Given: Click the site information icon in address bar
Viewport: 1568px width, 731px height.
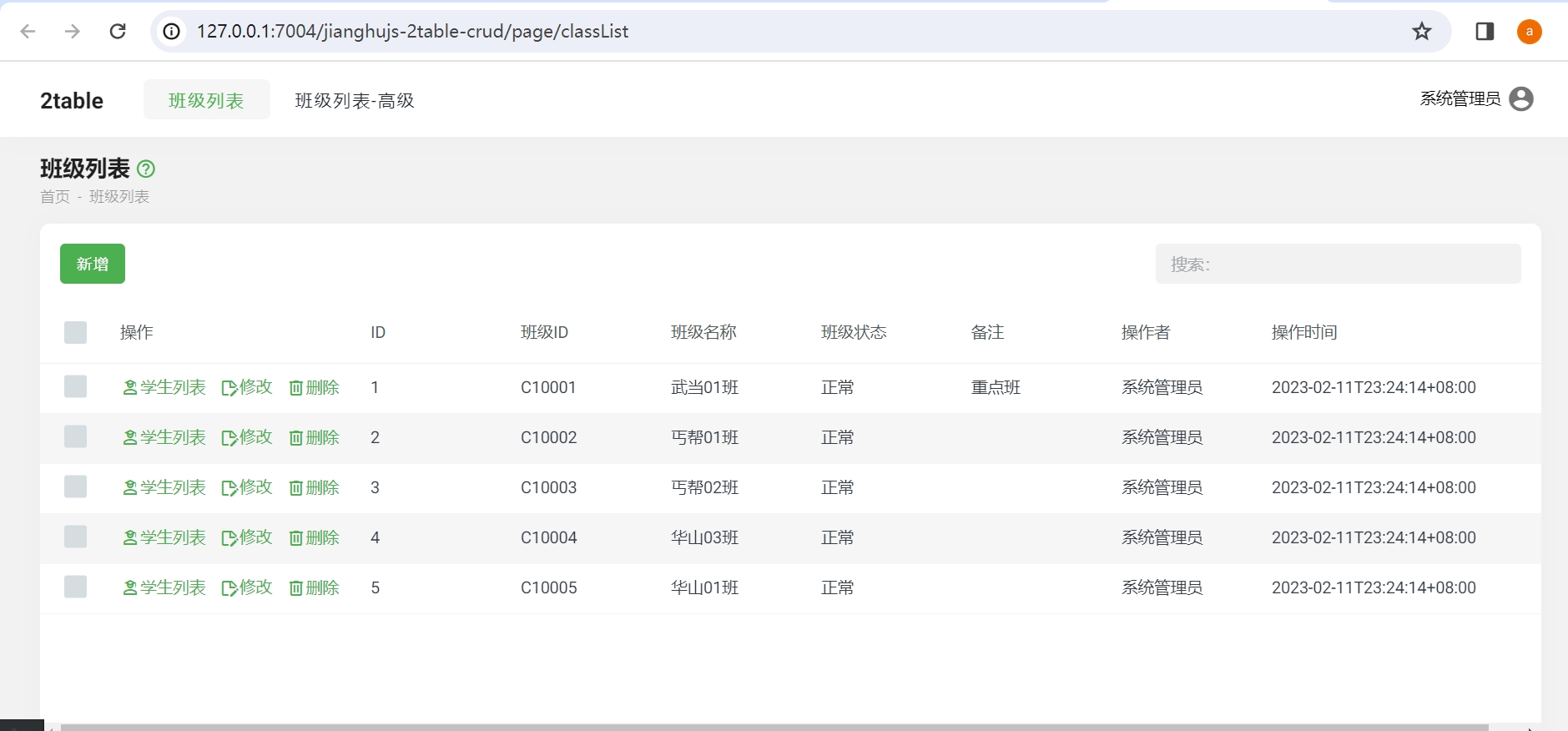Looking at the screenshot, I should click(x=171, y=32).
